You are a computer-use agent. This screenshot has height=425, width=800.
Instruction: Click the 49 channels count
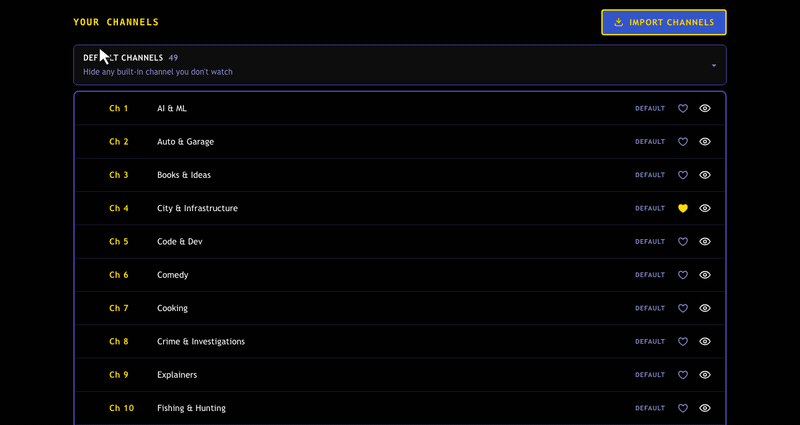pos(173,58)
